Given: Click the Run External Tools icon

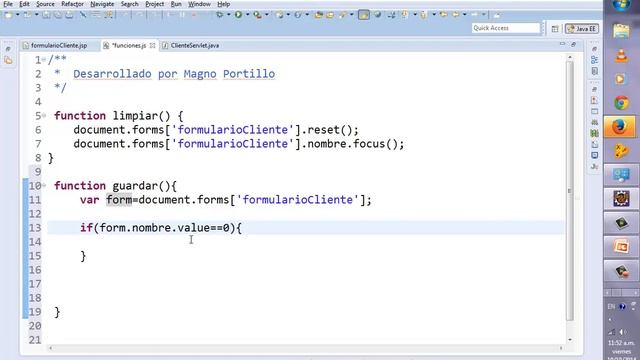Looking at the screenshot, I should tap(257, 15).
